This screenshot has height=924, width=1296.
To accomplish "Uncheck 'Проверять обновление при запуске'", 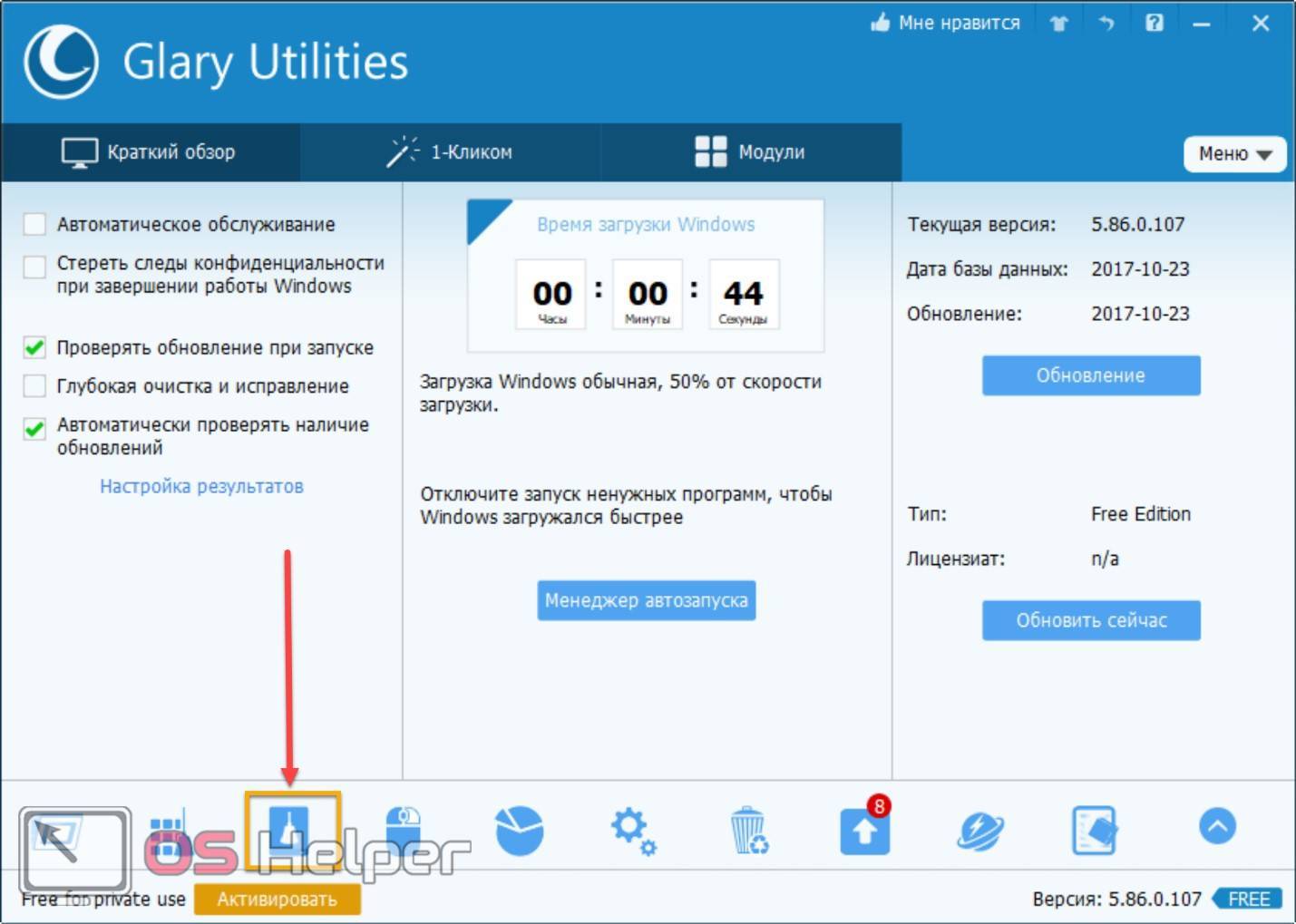I will point(34,347).
